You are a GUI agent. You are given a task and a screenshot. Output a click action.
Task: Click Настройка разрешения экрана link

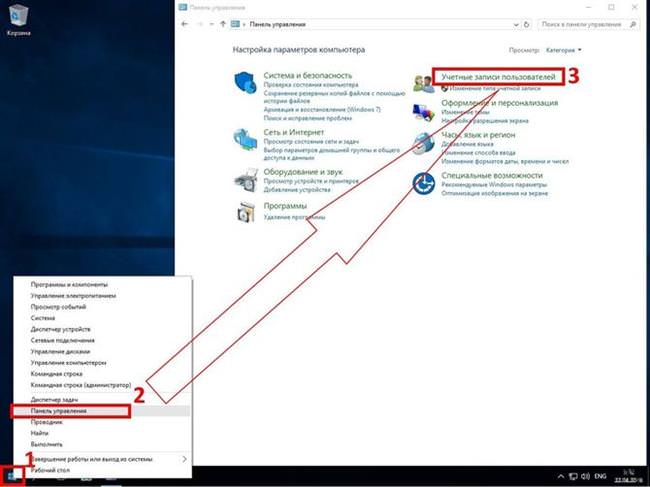(485, 121)
